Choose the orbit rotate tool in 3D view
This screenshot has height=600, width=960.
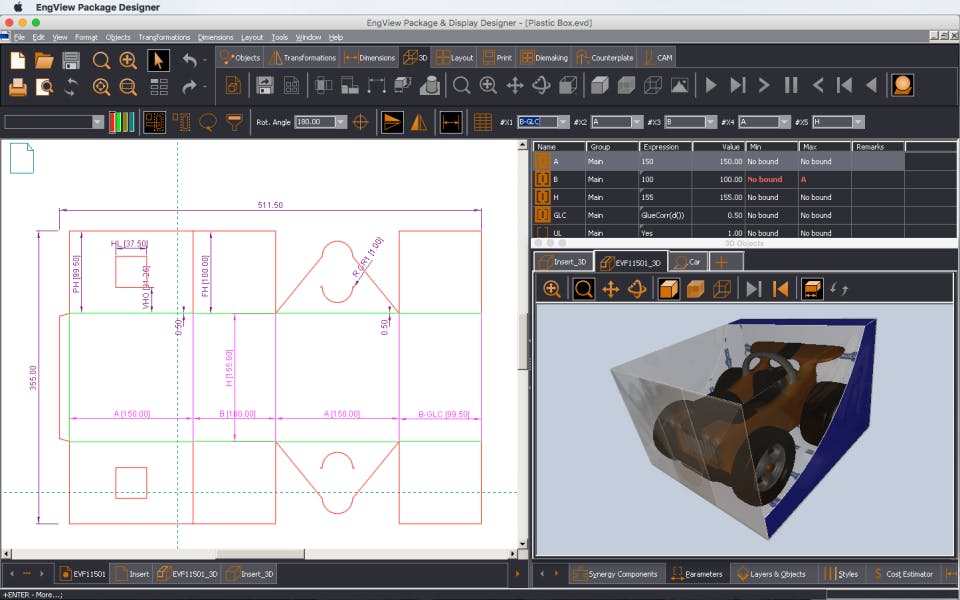[638, 289]
